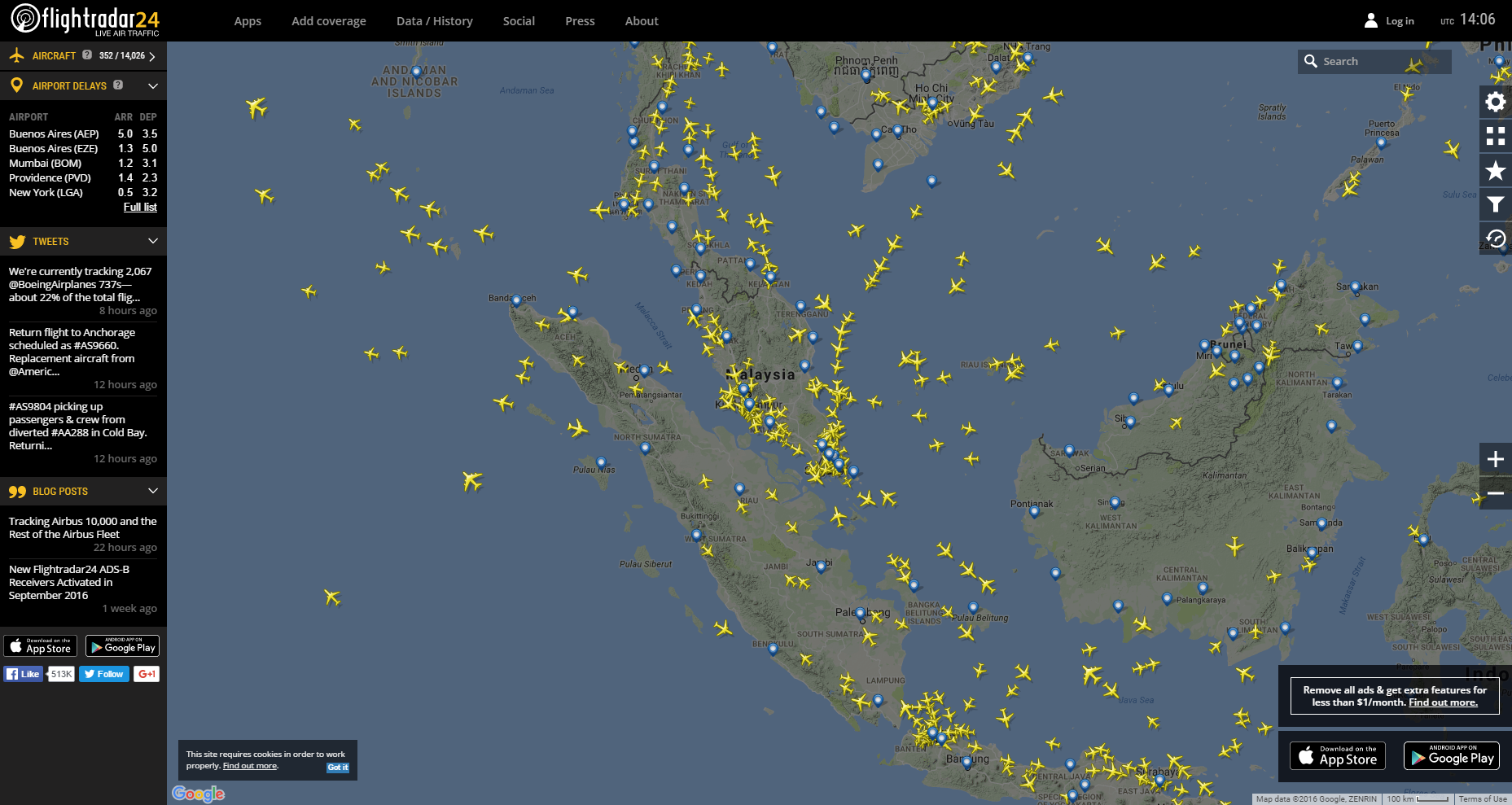Image resolution: width=1512 pixels, height=805 pixels.
Task: Open the Full list of airport delays
Action: [x=140, y=208]
